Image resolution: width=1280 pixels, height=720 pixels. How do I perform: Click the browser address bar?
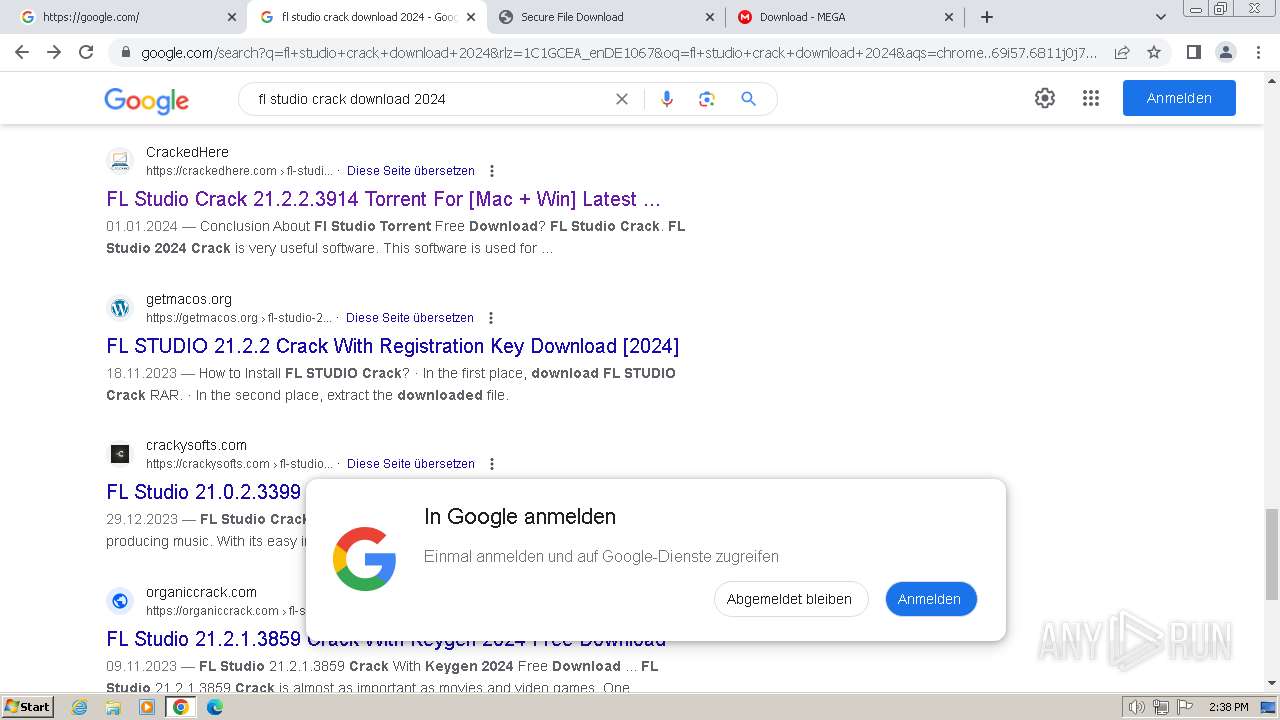618,53
